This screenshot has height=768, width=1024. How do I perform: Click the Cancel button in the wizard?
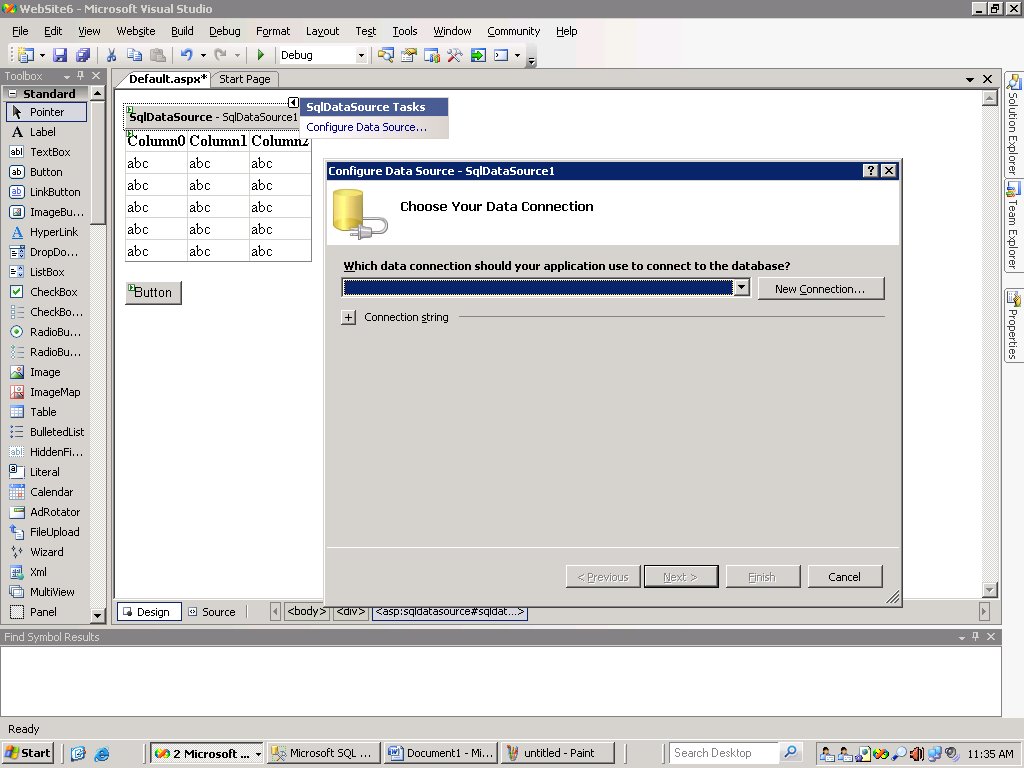[844, 577]
